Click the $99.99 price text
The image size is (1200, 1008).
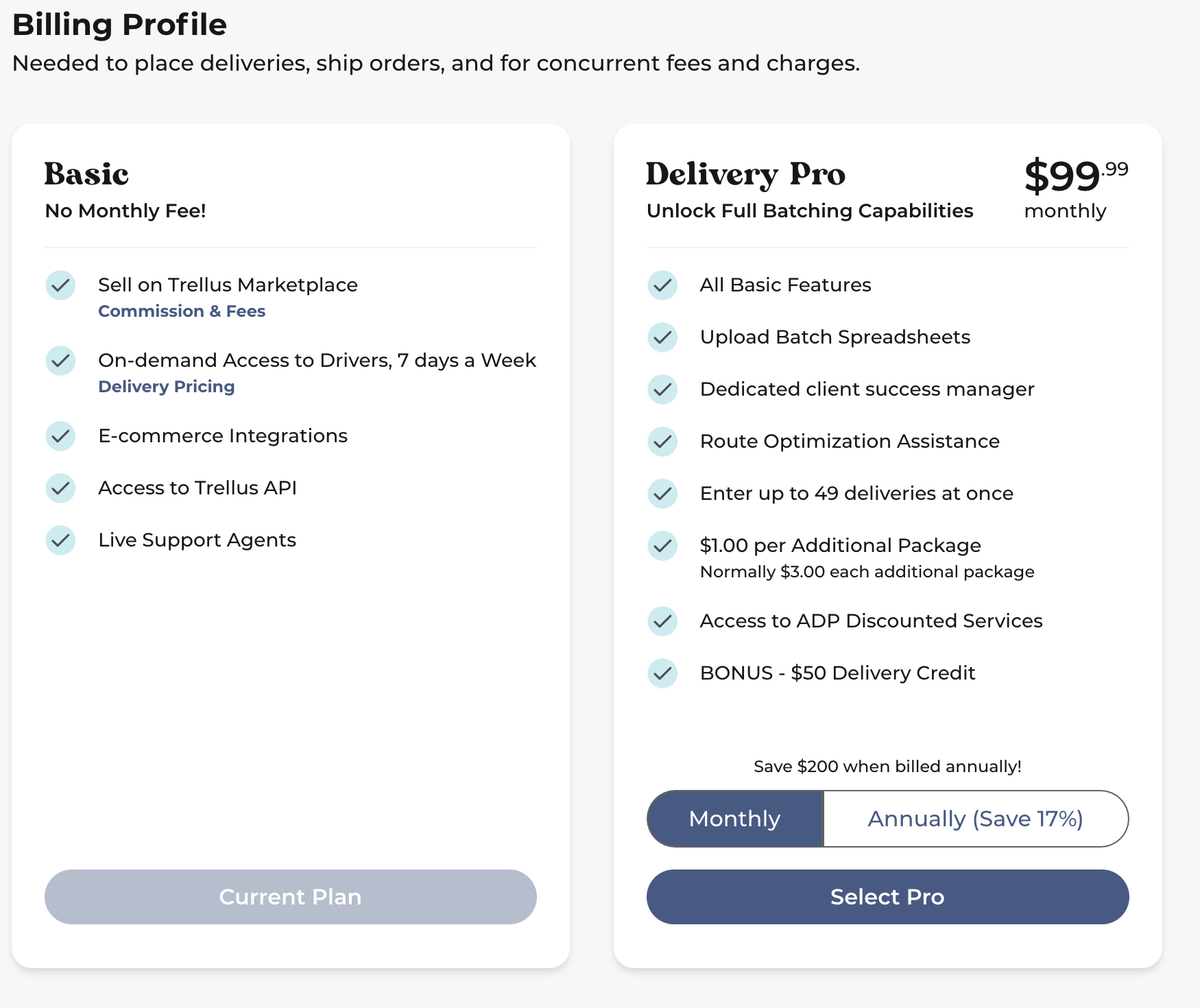1077,176
